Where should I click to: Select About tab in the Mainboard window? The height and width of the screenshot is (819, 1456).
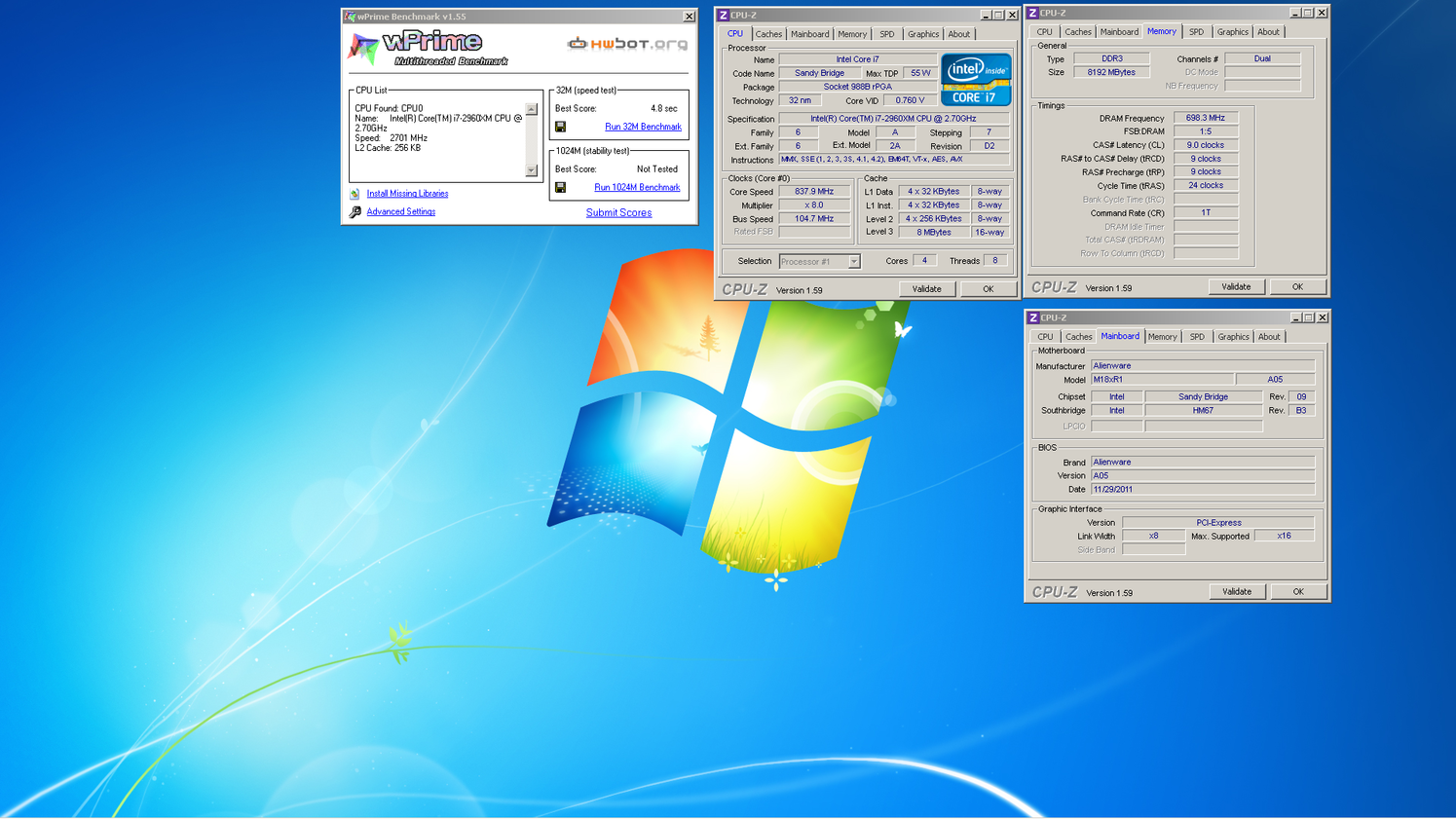pos(1269,337)
